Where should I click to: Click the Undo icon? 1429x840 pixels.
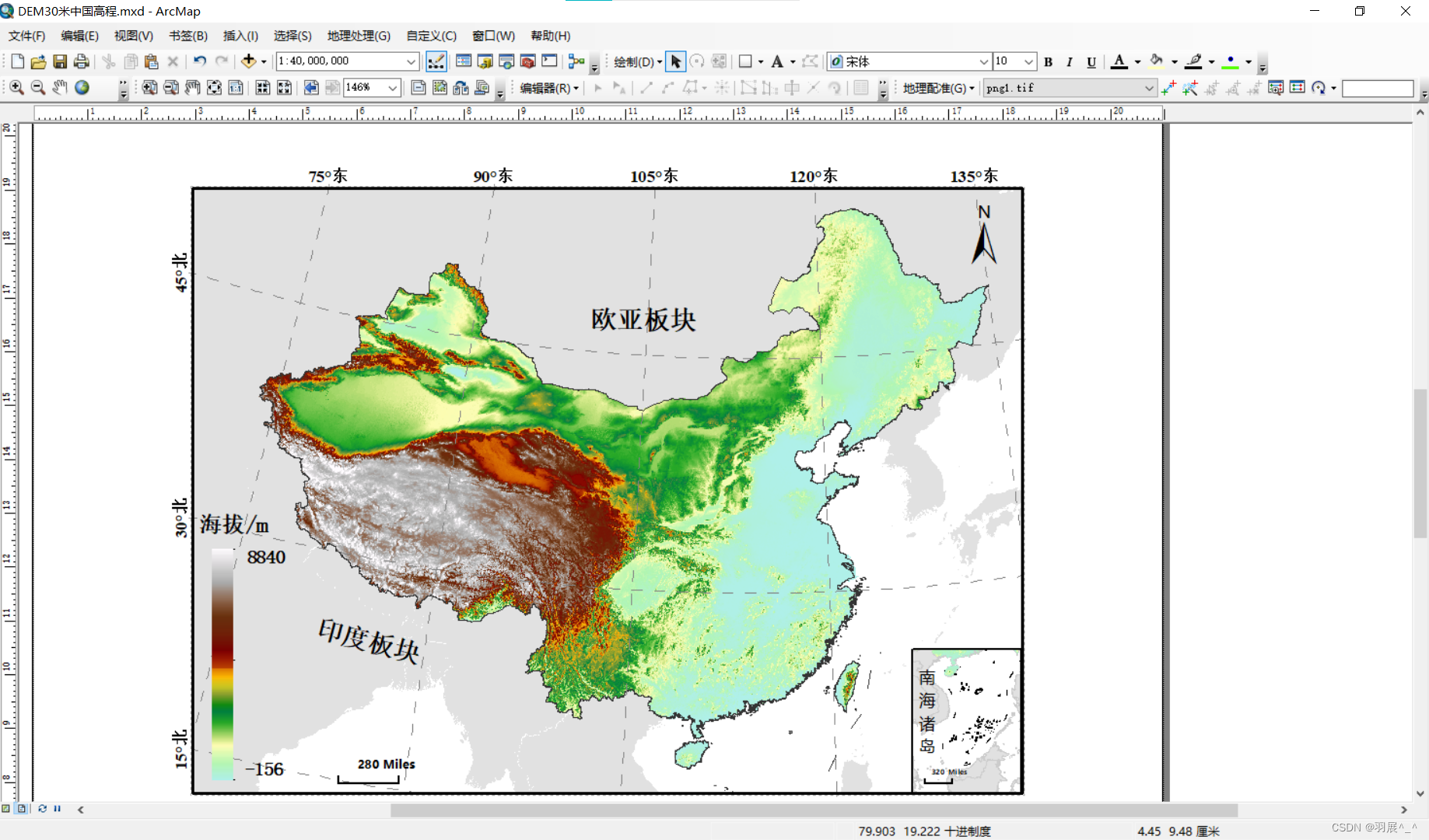[200, 61]
